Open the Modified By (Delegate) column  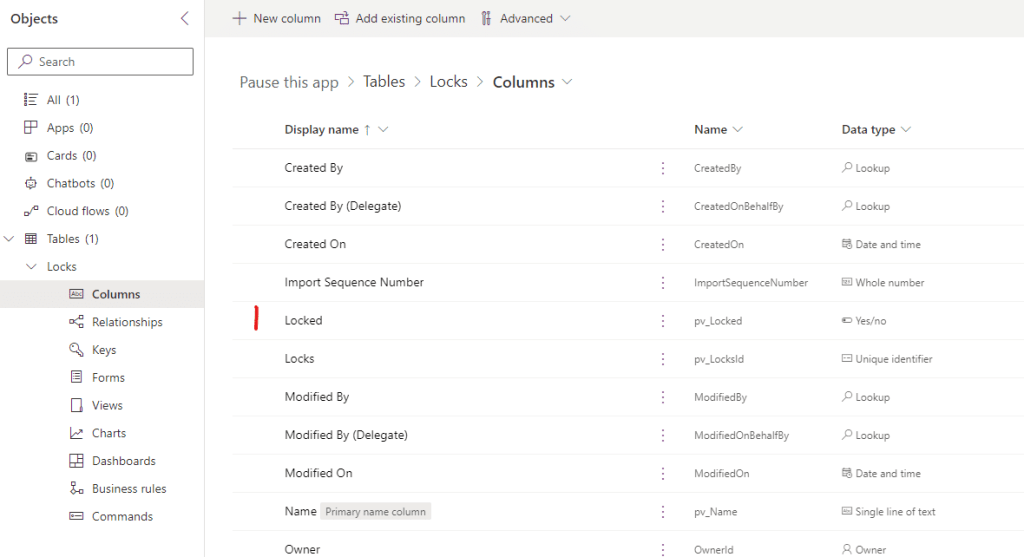point(346,436)
